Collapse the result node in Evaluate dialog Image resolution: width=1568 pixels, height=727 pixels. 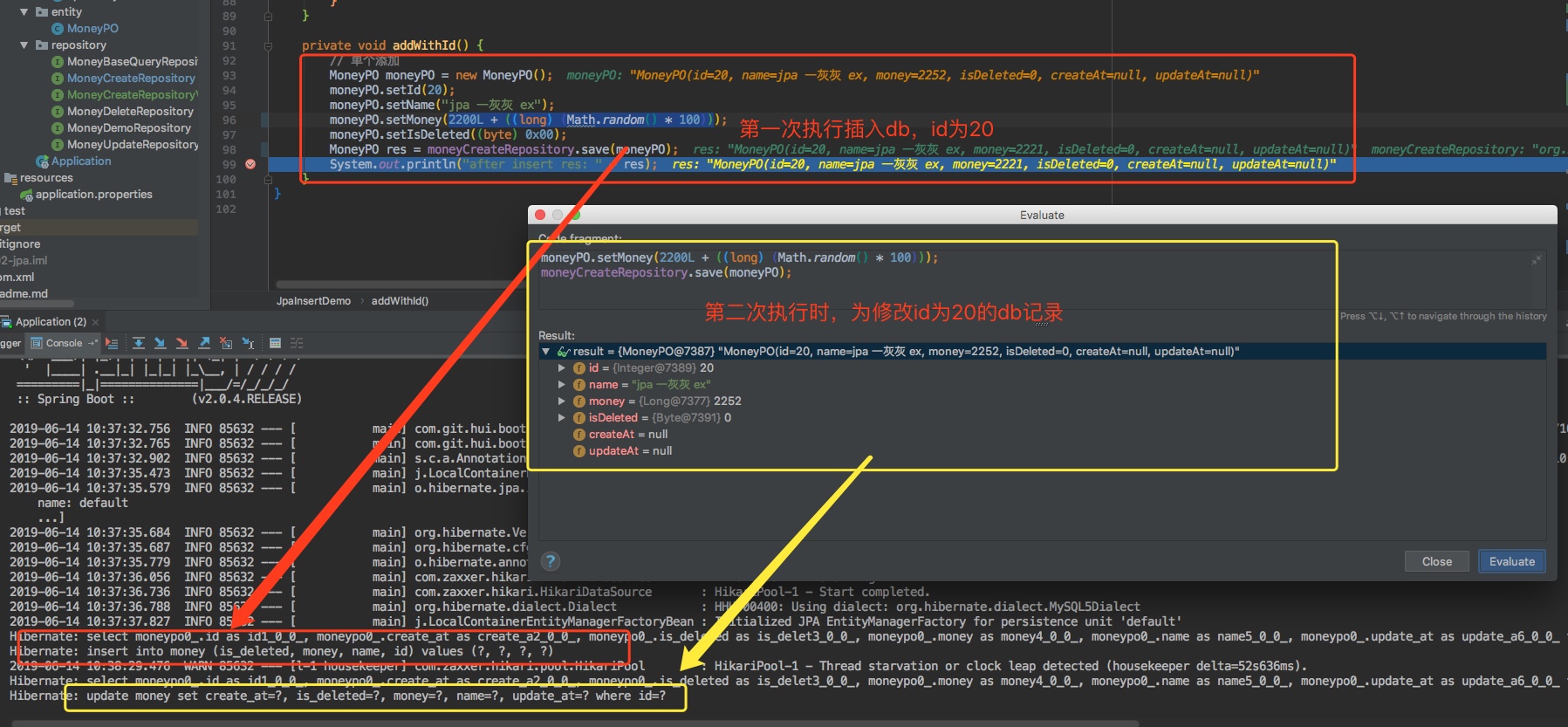[546, 352]
